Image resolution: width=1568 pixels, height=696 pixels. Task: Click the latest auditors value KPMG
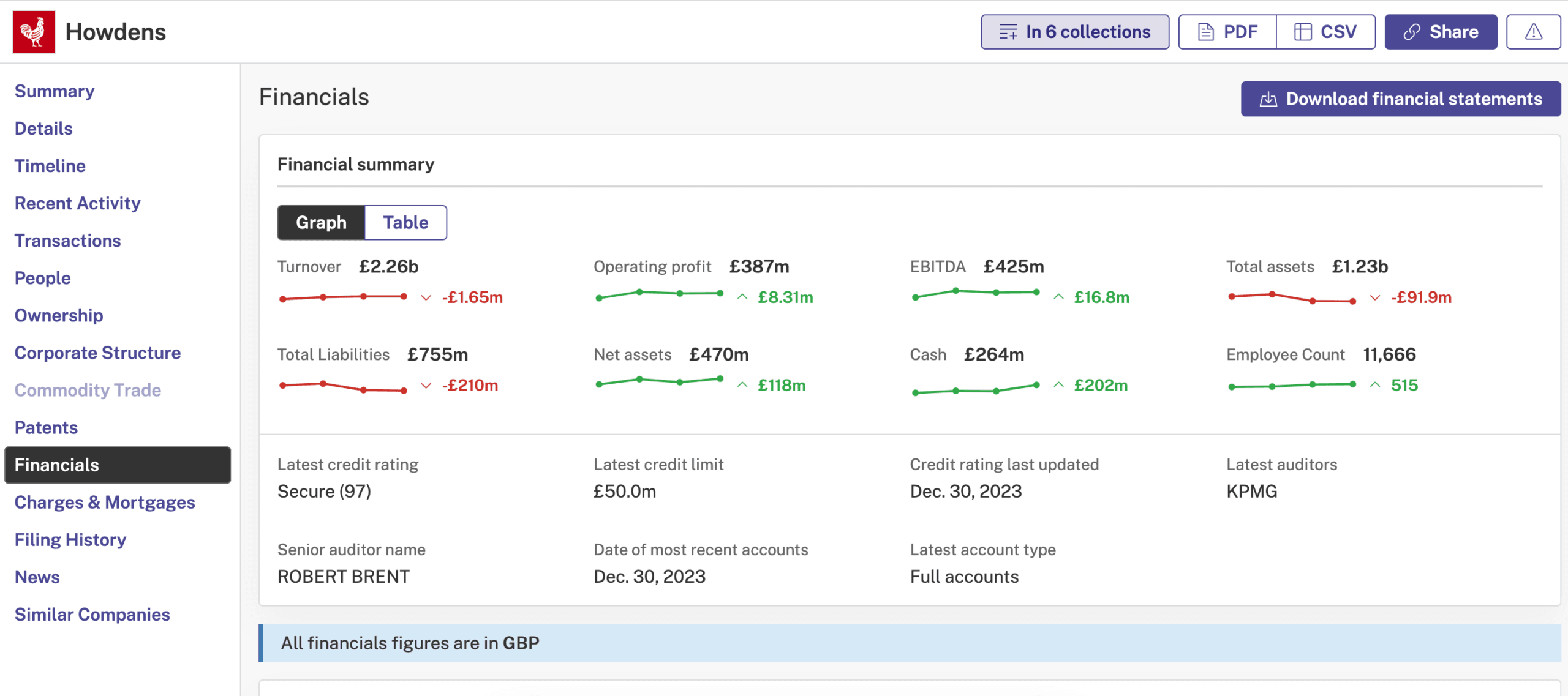1252,492
